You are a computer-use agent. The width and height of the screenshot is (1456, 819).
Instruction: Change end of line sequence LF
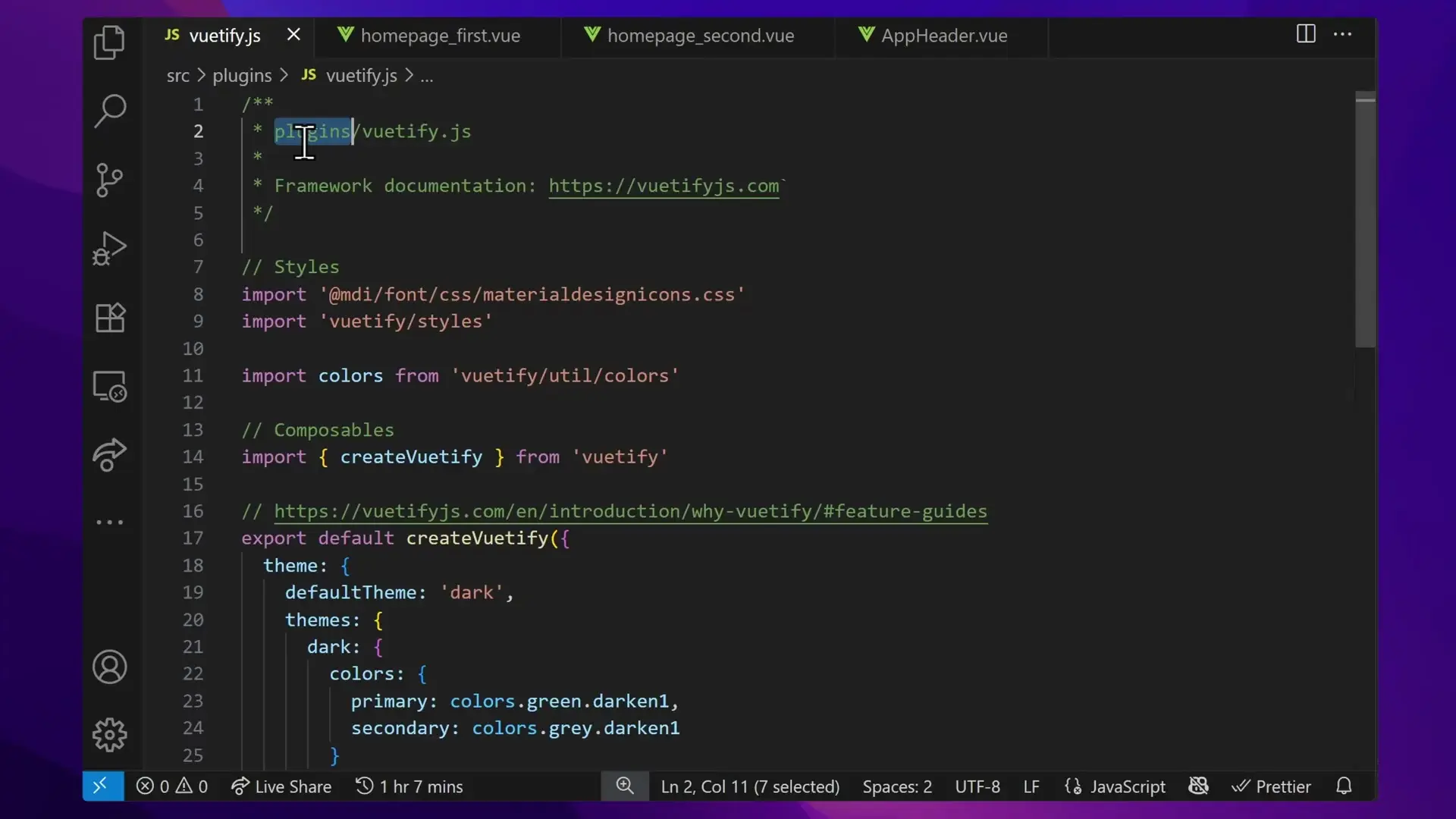tap(1031, 786)
